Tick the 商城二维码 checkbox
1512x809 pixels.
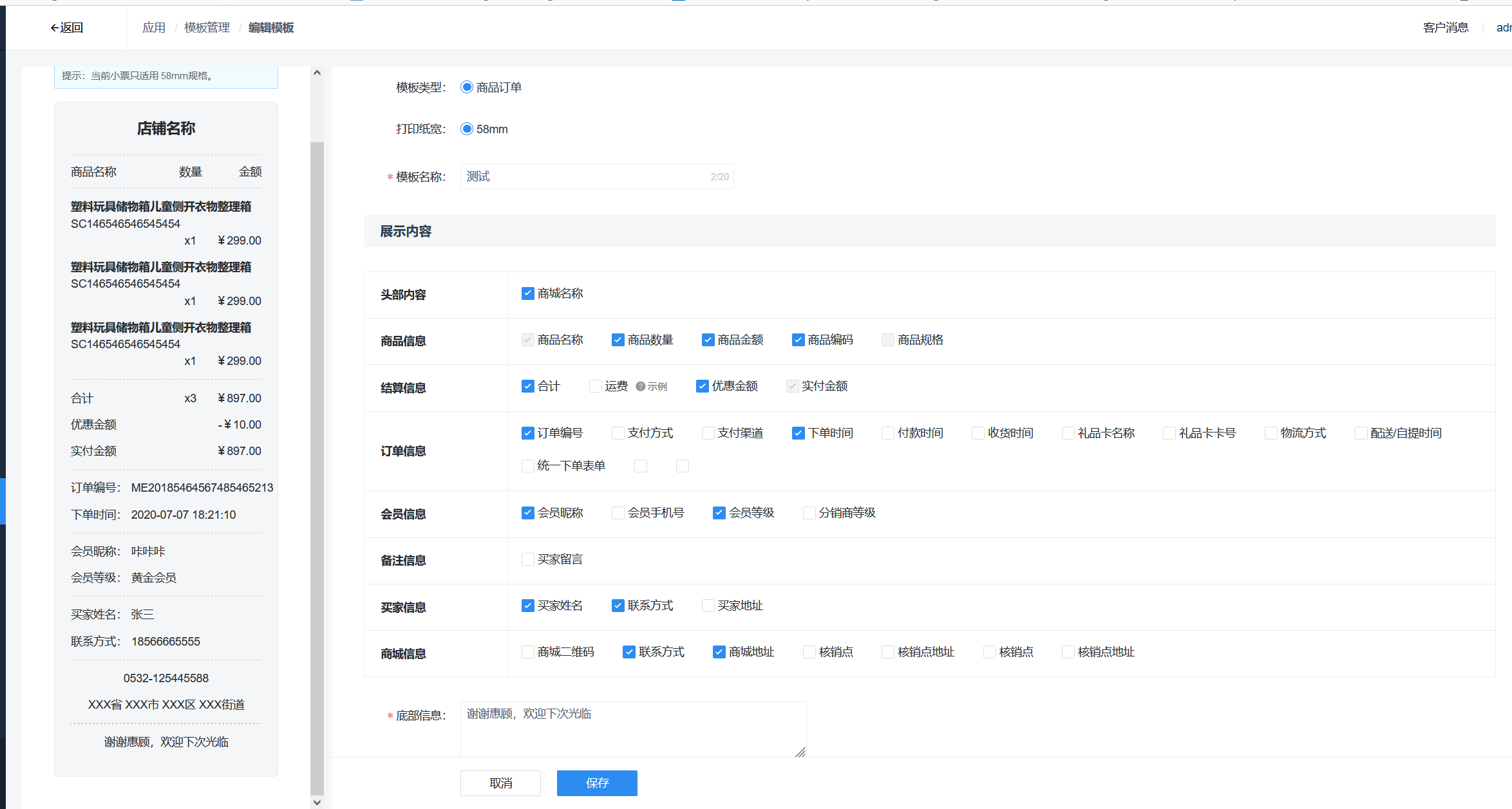528,652
